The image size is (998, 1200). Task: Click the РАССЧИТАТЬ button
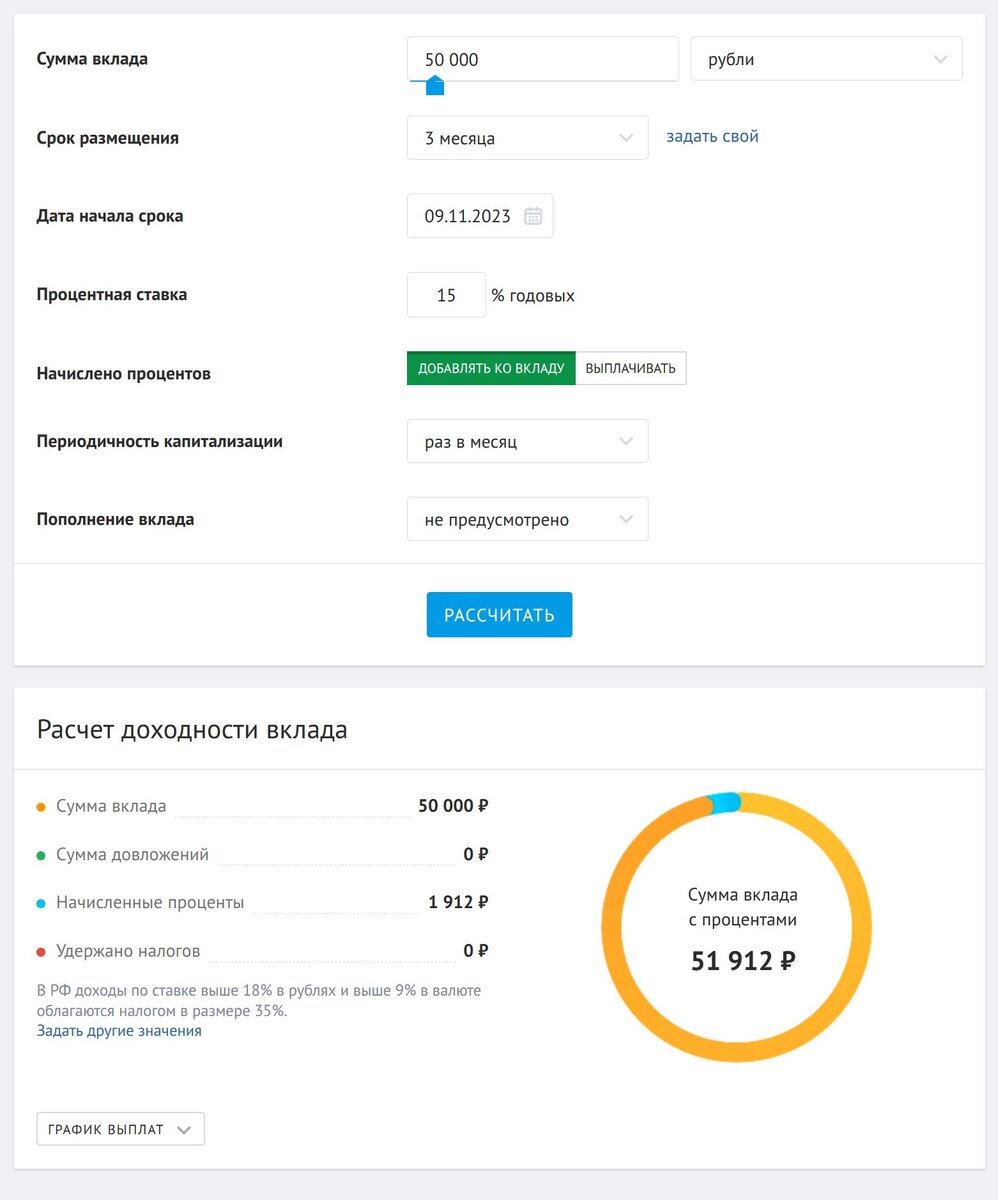click(x=499, y=615)
